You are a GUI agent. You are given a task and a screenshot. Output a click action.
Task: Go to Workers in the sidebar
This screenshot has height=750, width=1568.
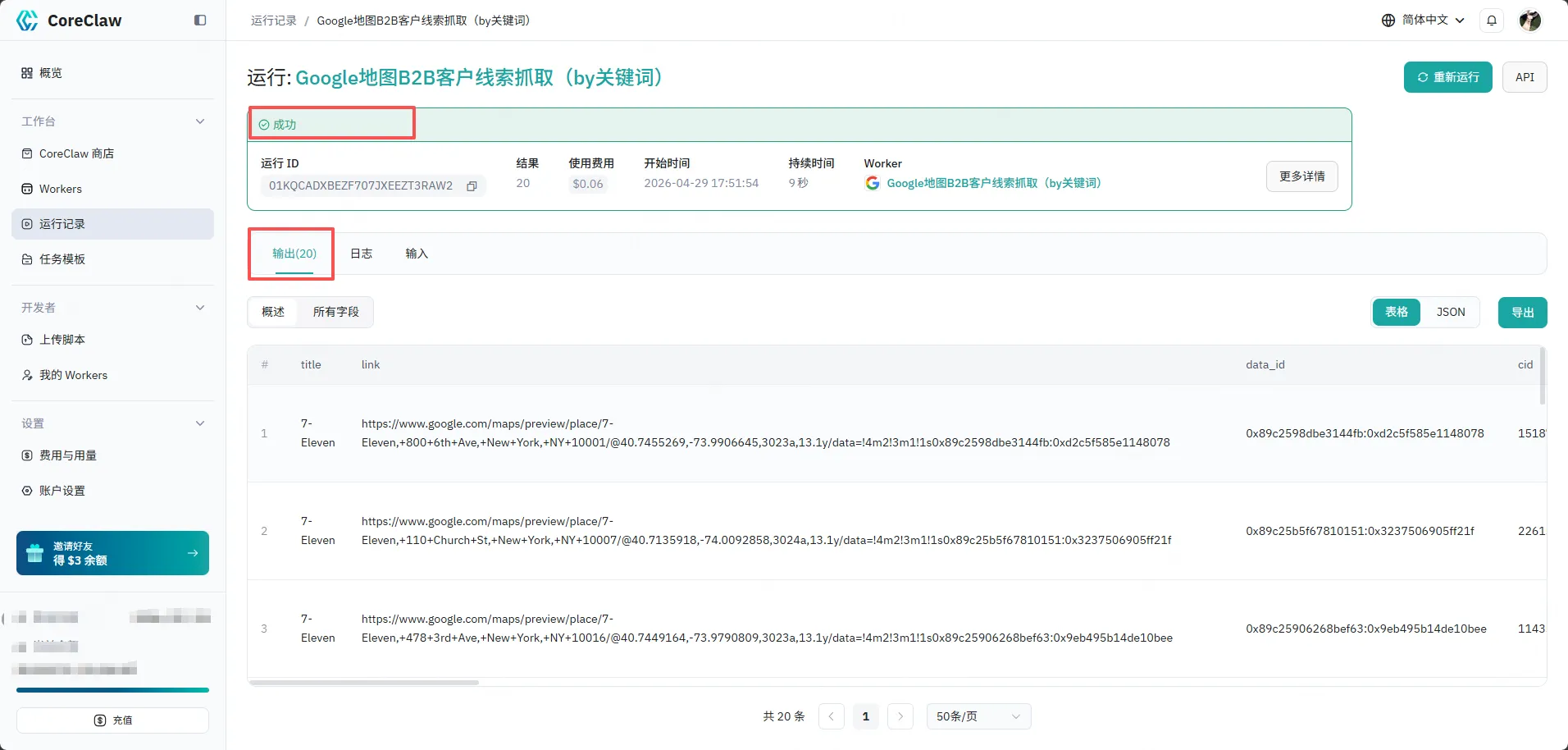[x=112, y=189]
